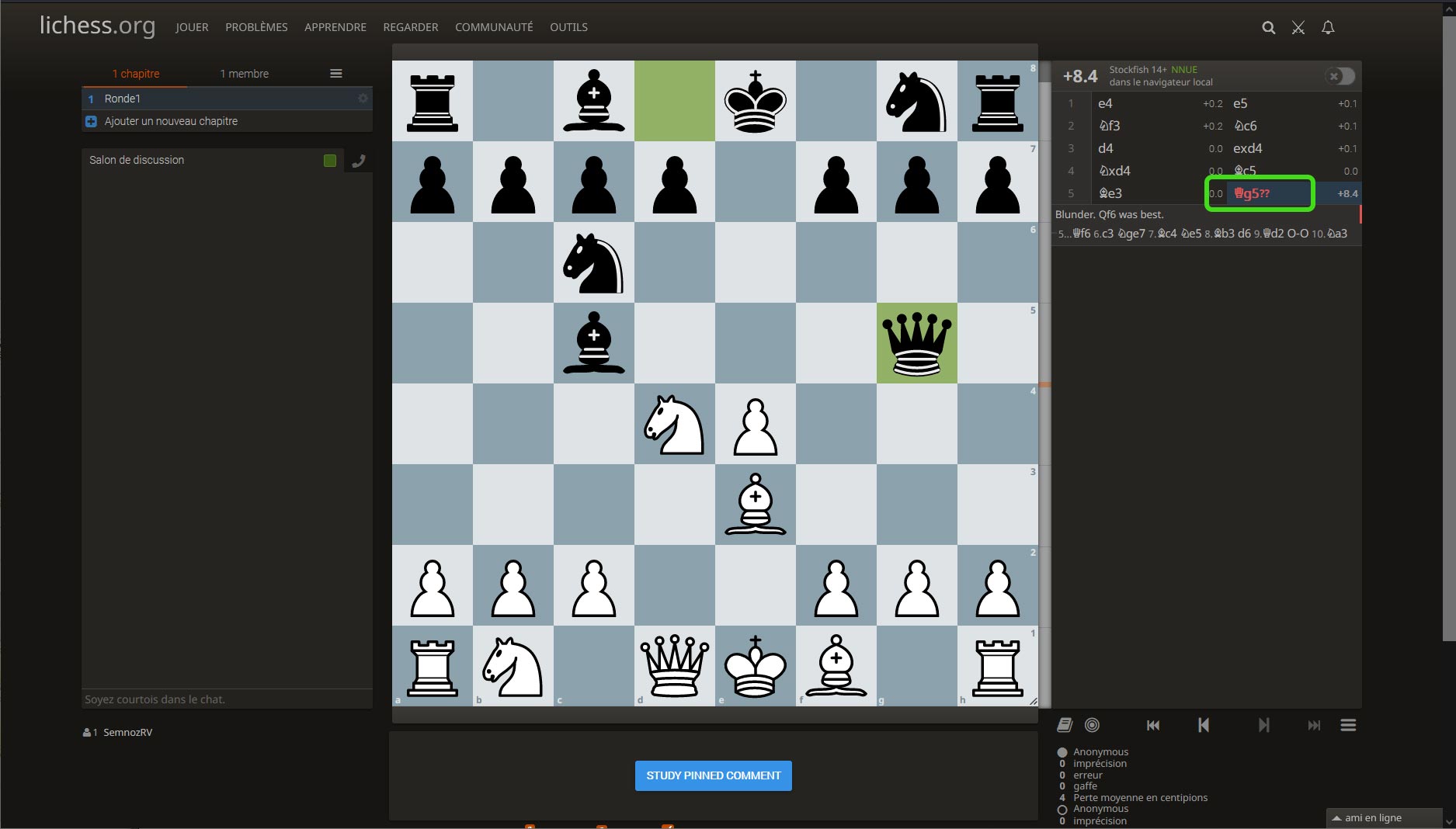Open the notifications bell
The width and height of the screenshot is (1456, 829).
click(1328, 28)
